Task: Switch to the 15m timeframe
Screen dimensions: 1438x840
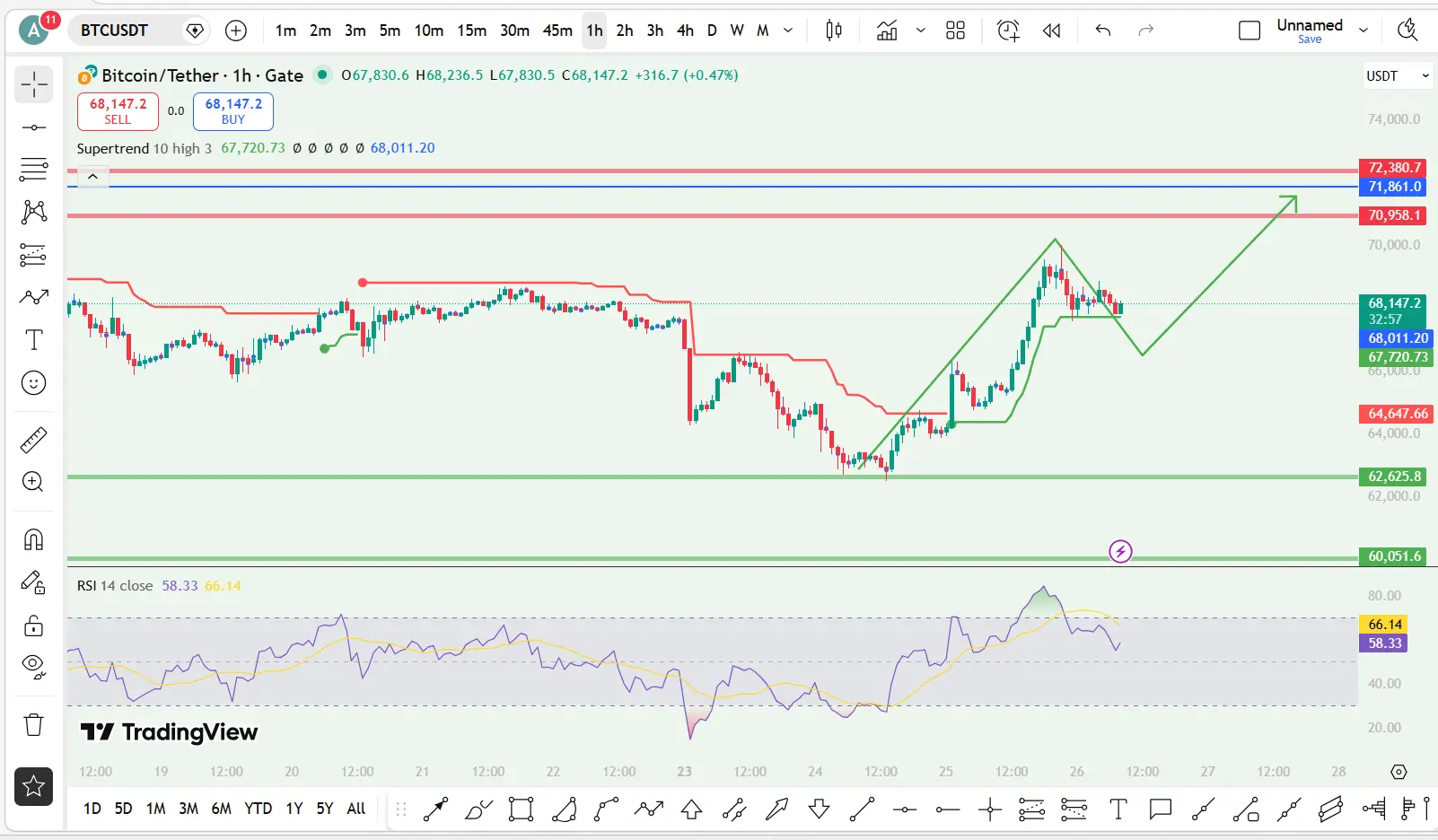Action: pos(471,31)
